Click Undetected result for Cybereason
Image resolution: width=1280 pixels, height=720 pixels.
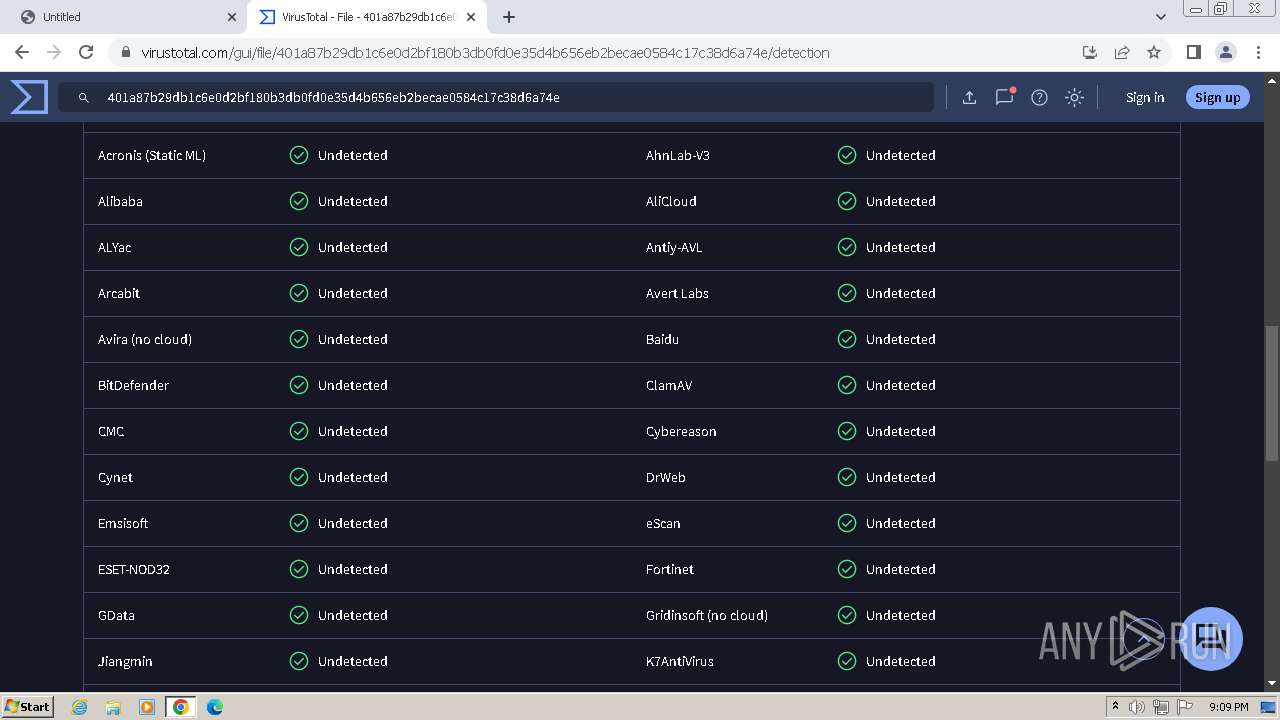click(901, 431)
